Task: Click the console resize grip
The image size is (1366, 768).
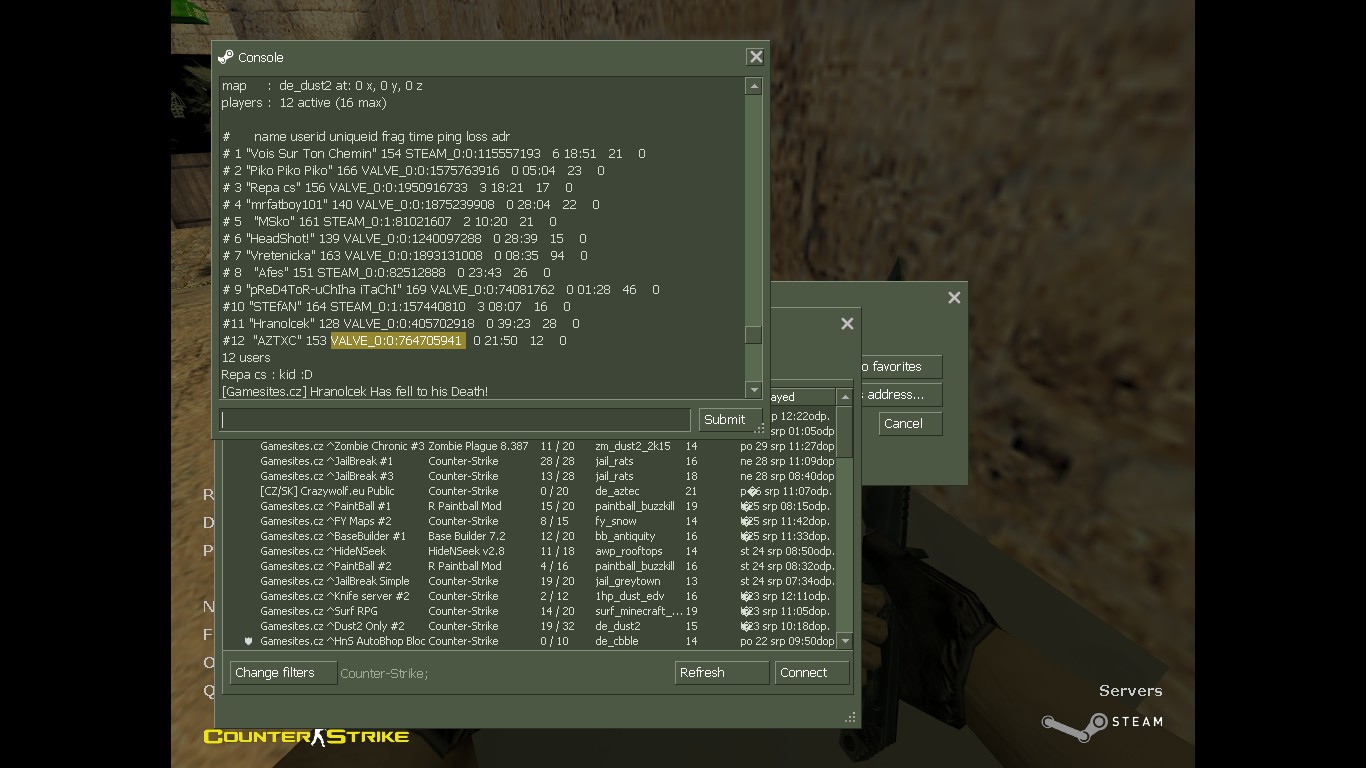Action: 760,429
